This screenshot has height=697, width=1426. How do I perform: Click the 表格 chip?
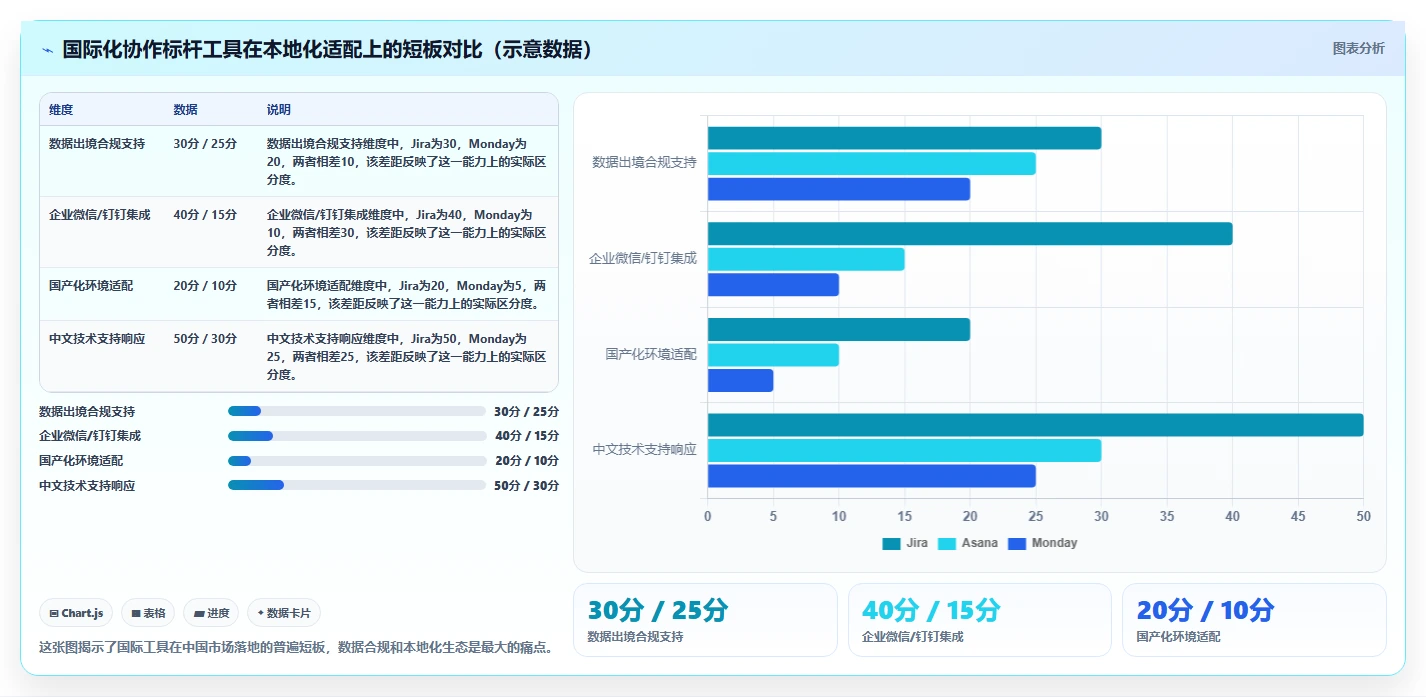(148, 613)
